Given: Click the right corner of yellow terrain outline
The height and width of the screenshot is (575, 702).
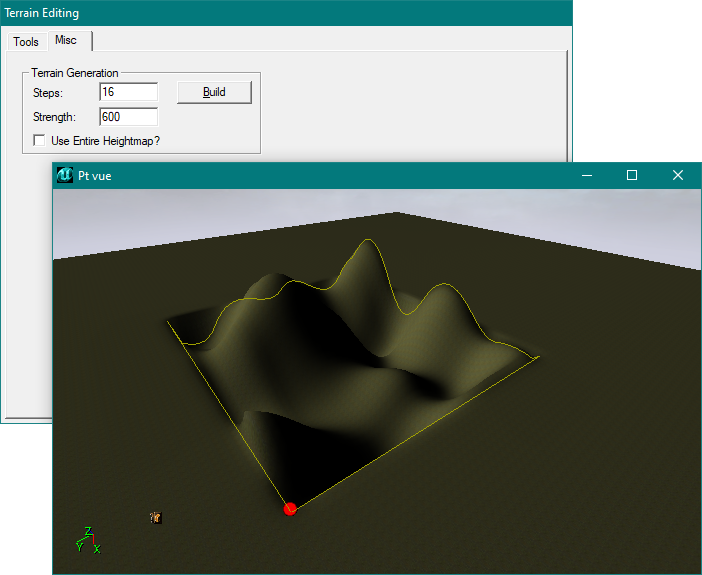Looking at the screenshot, I should [x=539, y=356].
